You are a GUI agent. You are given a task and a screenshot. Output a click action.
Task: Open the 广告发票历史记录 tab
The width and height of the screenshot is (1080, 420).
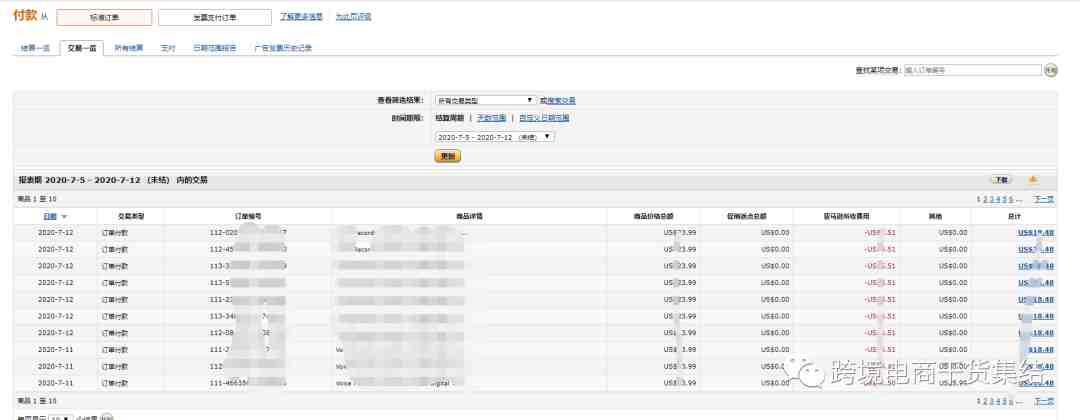(283, 47)
